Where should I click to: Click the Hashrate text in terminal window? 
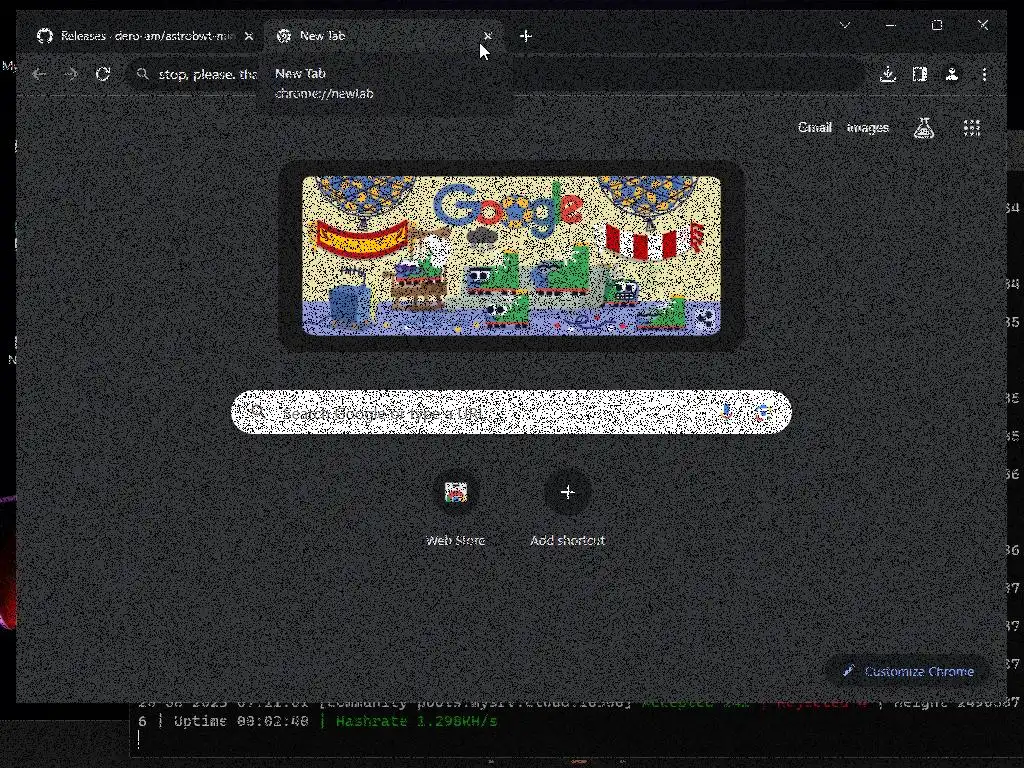pos(416,722)
